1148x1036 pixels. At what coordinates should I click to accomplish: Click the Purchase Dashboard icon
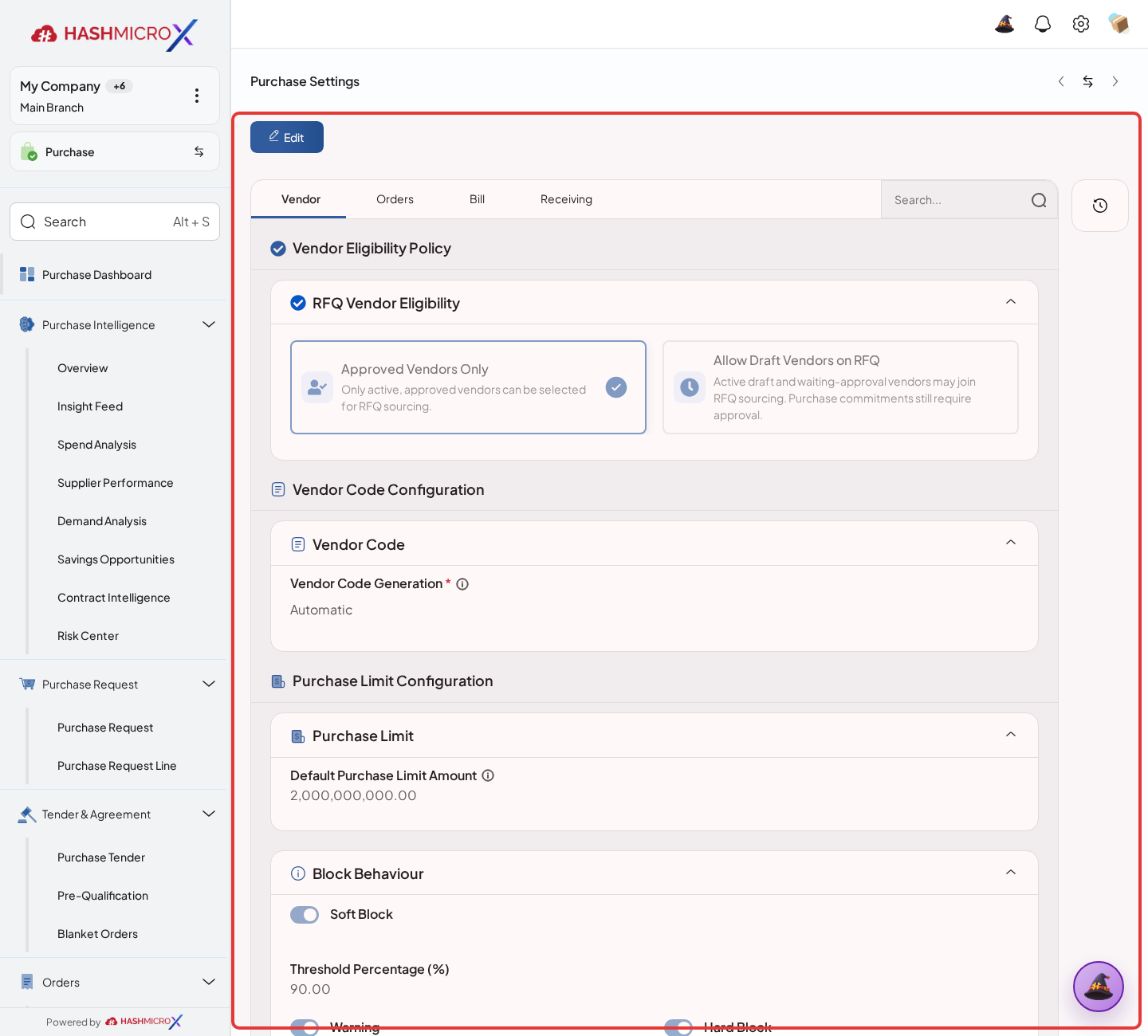tap(27, 275)
